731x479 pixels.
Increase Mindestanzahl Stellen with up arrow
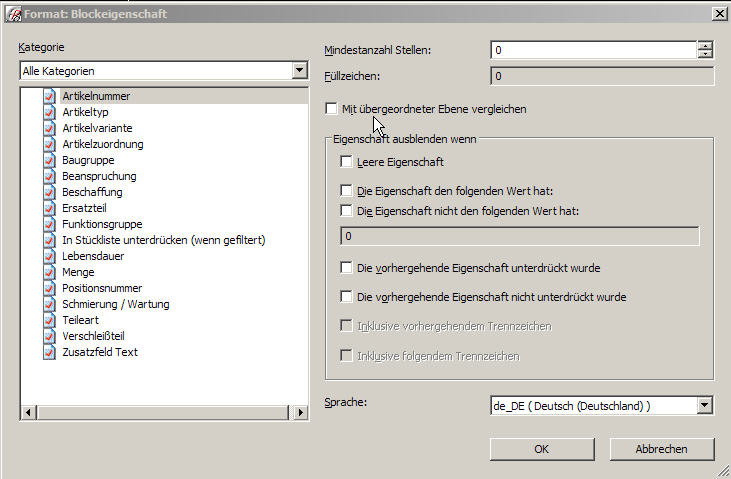705,45
